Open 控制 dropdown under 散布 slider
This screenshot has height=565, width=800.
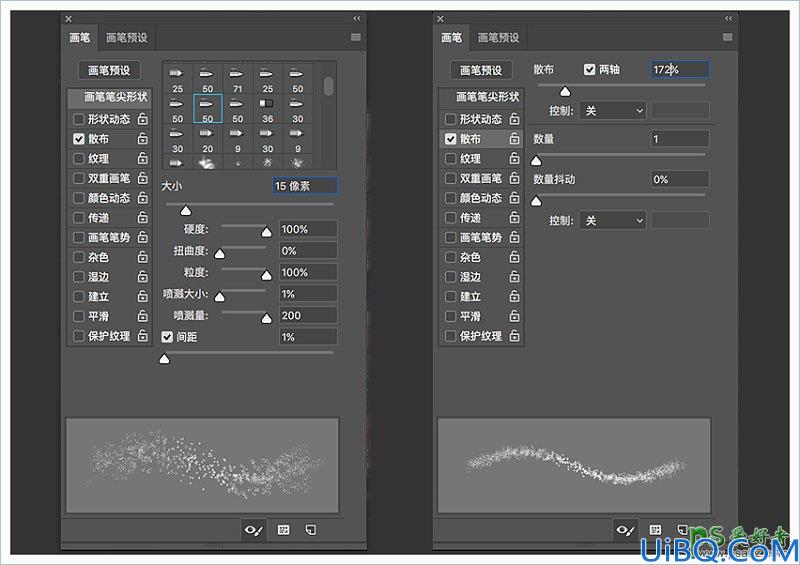point(612,111)
